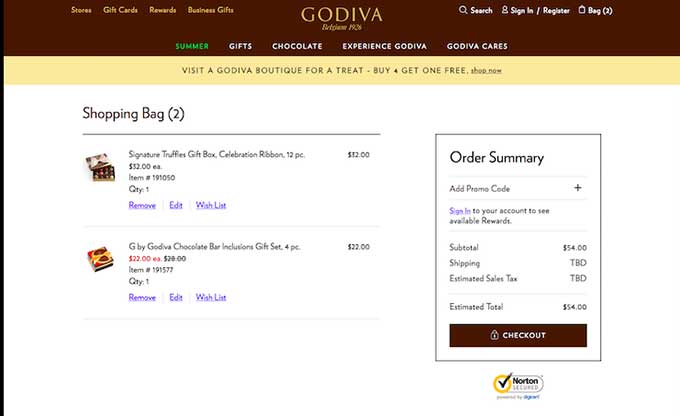The height and width of the screenshot is (416, 680).
Task: Edit the Chocolate Bar Inclusions item
Action: tap(176, 297)
